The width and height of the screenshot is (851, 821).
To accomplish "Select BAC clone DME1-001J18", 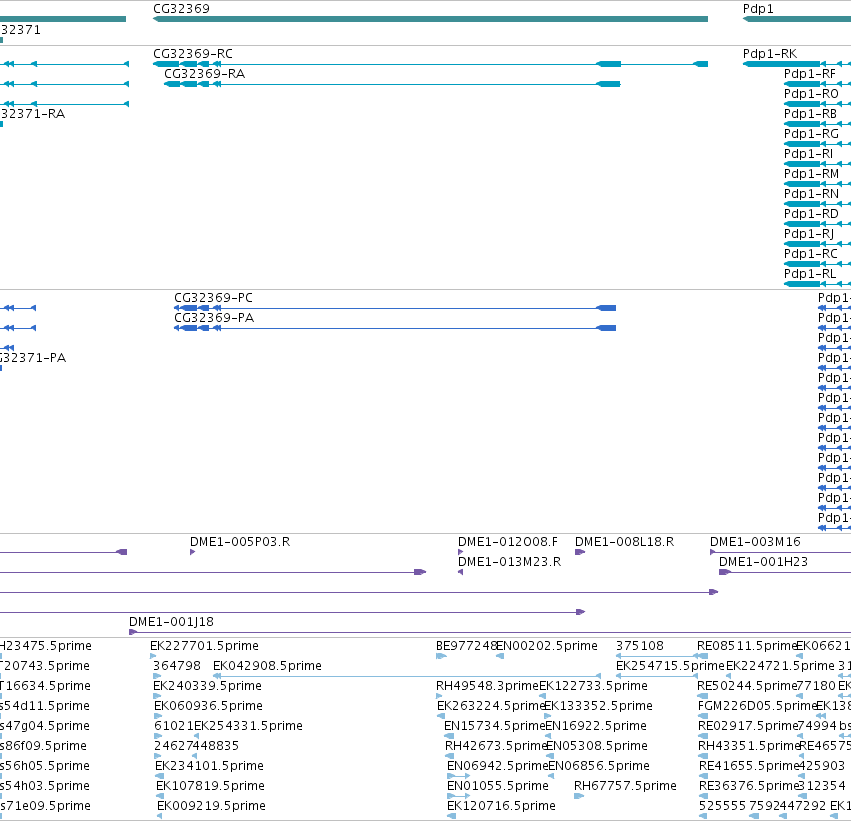I will [171, 622].
